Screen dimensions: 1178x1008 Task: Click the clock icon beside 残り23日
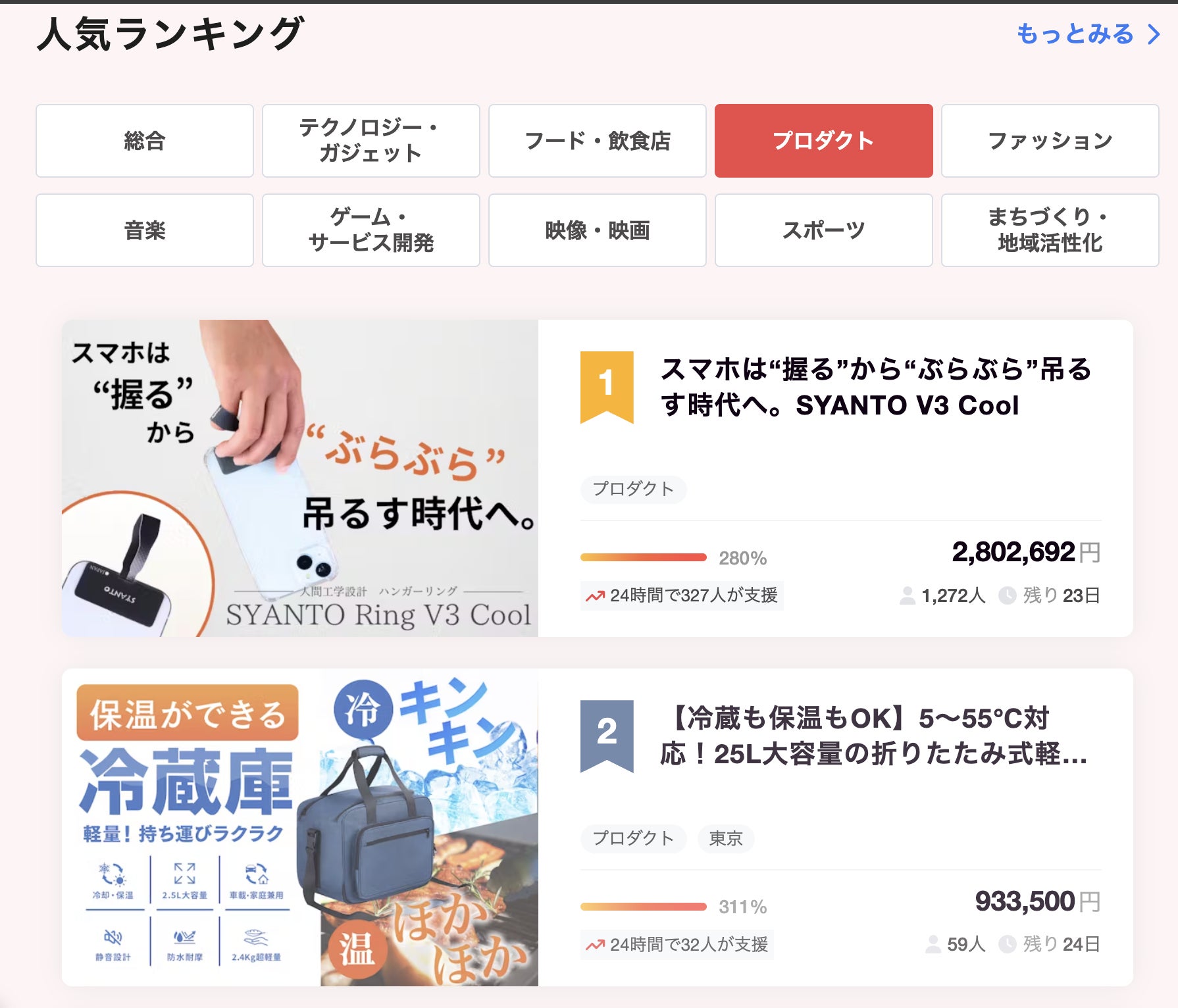(1007, 595)
